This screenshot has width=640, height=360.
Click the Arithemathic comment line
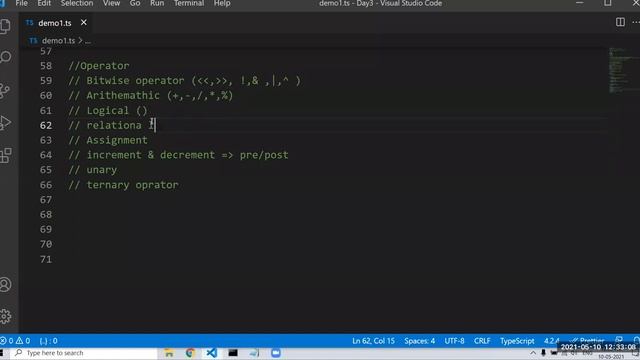pyautogui.click(x=151, y=96)
